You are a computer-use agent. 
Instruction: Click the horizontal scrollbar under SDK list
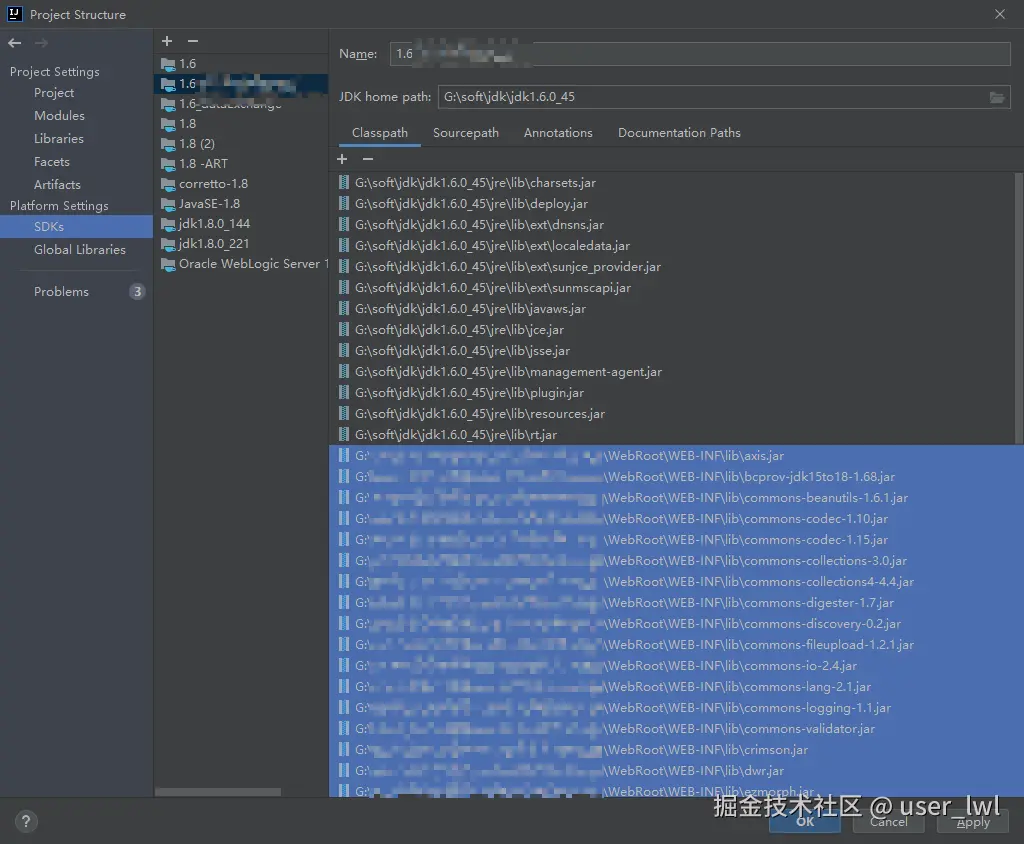point(218,791)
